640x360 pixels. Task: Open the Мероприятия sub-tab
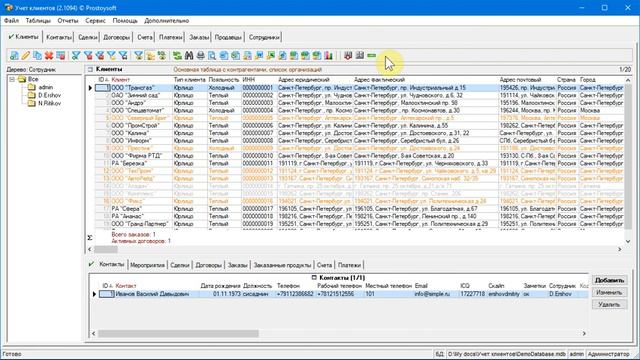coord(147,265)
